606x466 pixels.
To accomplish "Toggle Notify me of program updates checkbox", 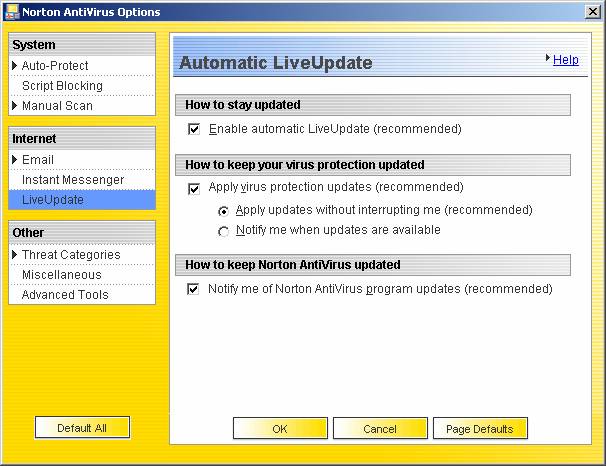I will pos(194,289).
